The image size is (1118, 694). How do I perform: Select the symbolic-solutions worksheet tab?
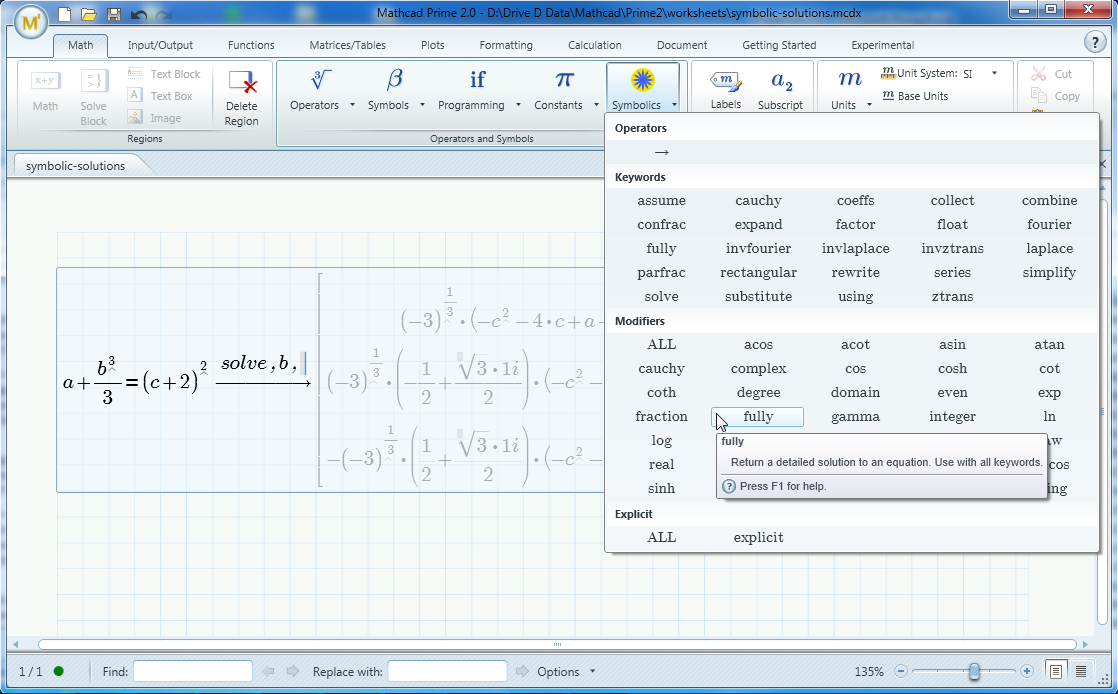pos(76,165)
